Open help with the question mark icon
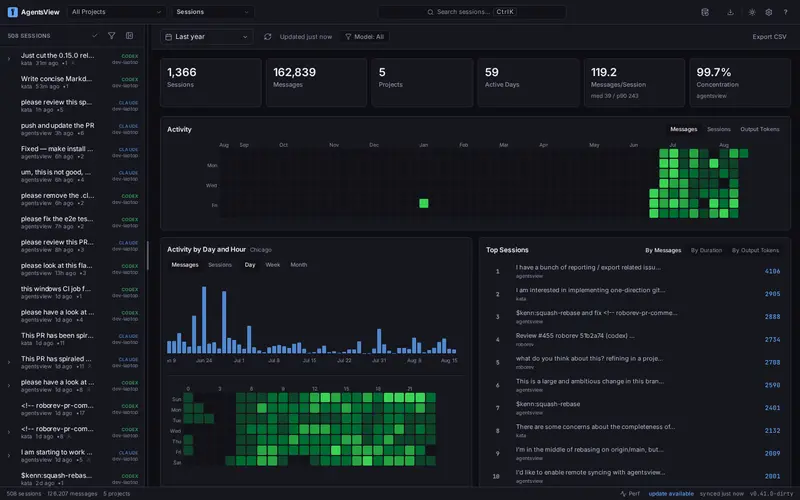800x500 pixels. pos(785,12)
